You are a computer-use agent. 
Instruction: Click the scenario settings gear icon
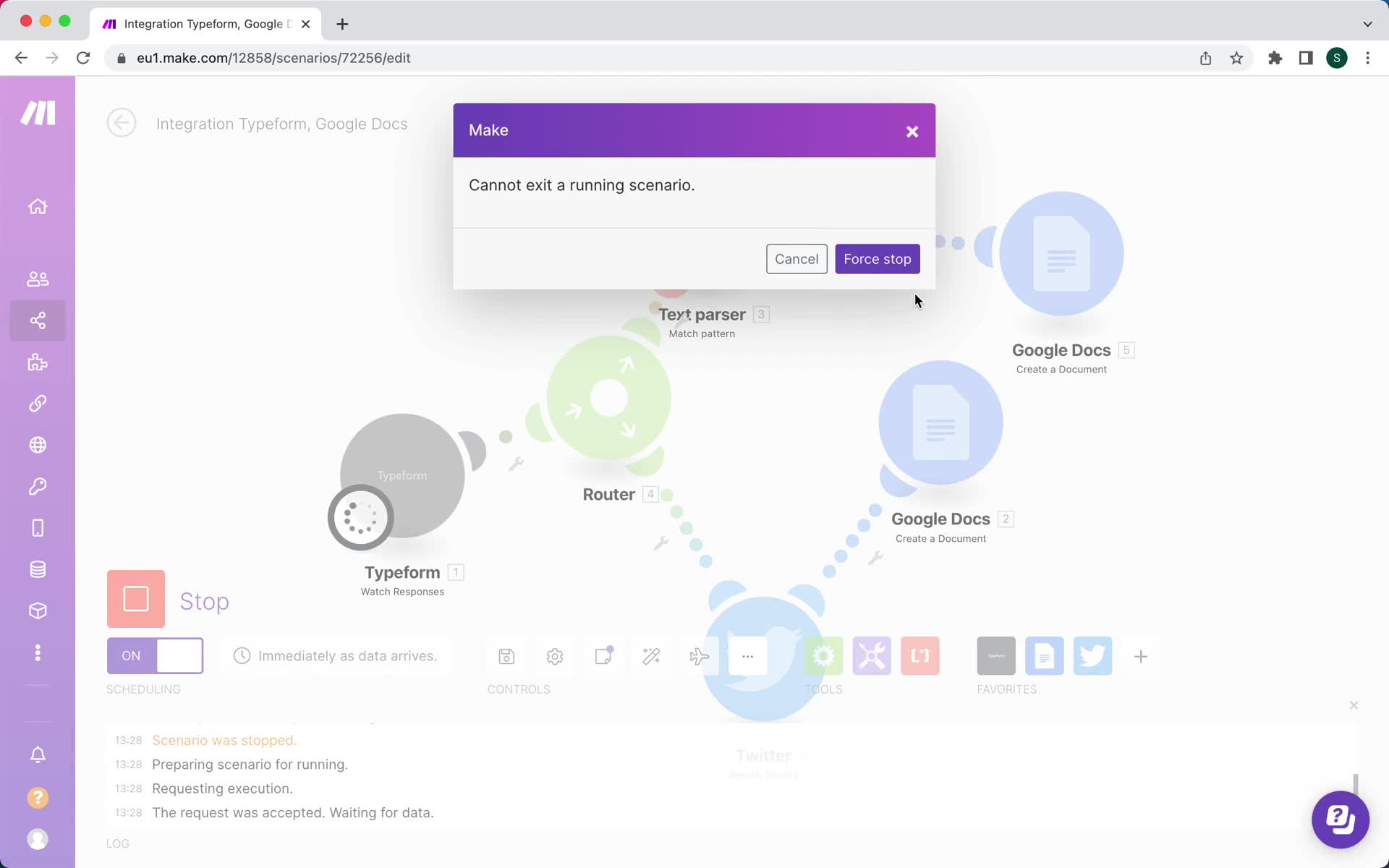pos(555,656)
